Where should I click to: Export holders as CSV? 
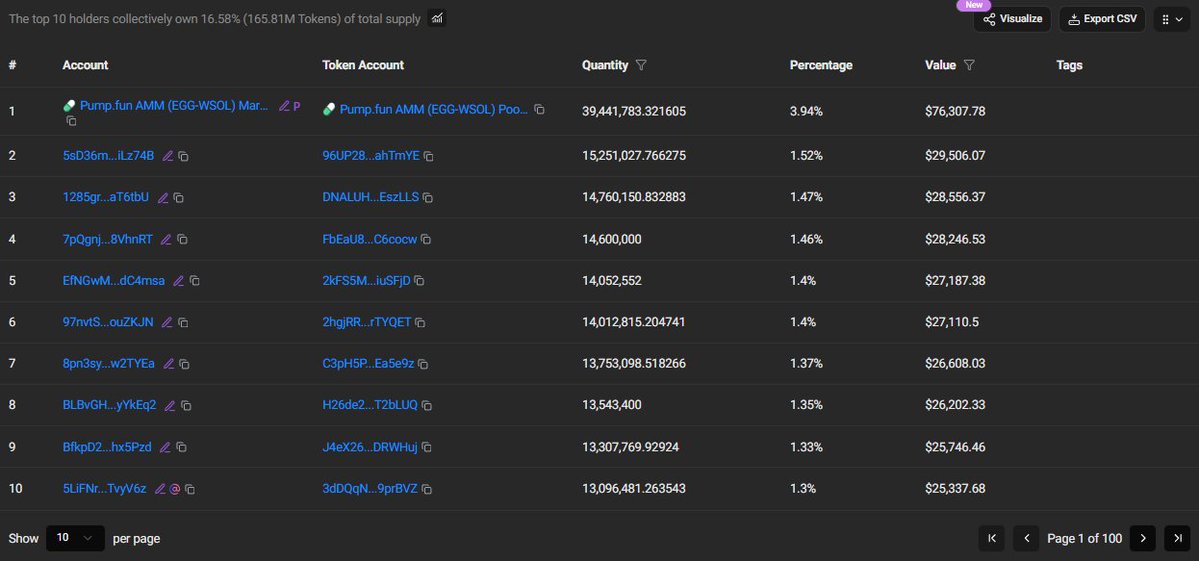pyautogui.click(x=1102, y=19)
